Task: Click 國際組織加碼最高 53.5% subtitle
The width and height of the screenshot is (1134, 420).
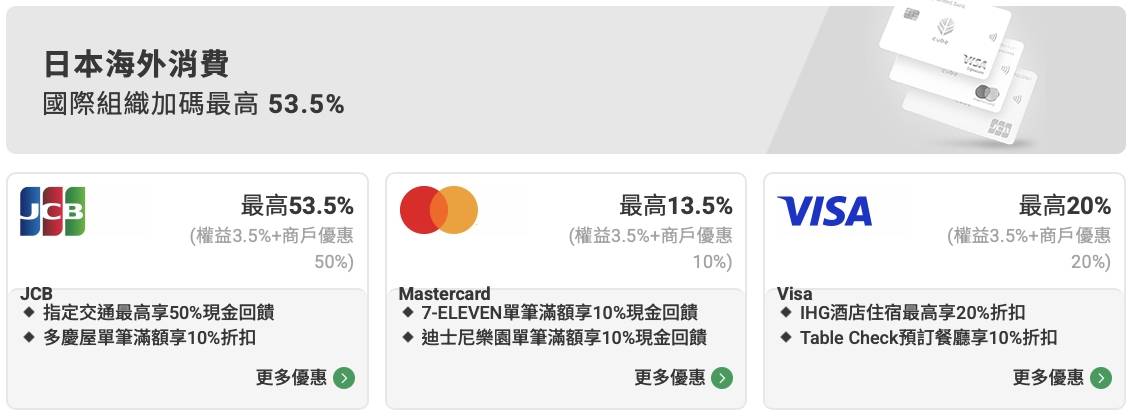Action: point(194,104)
